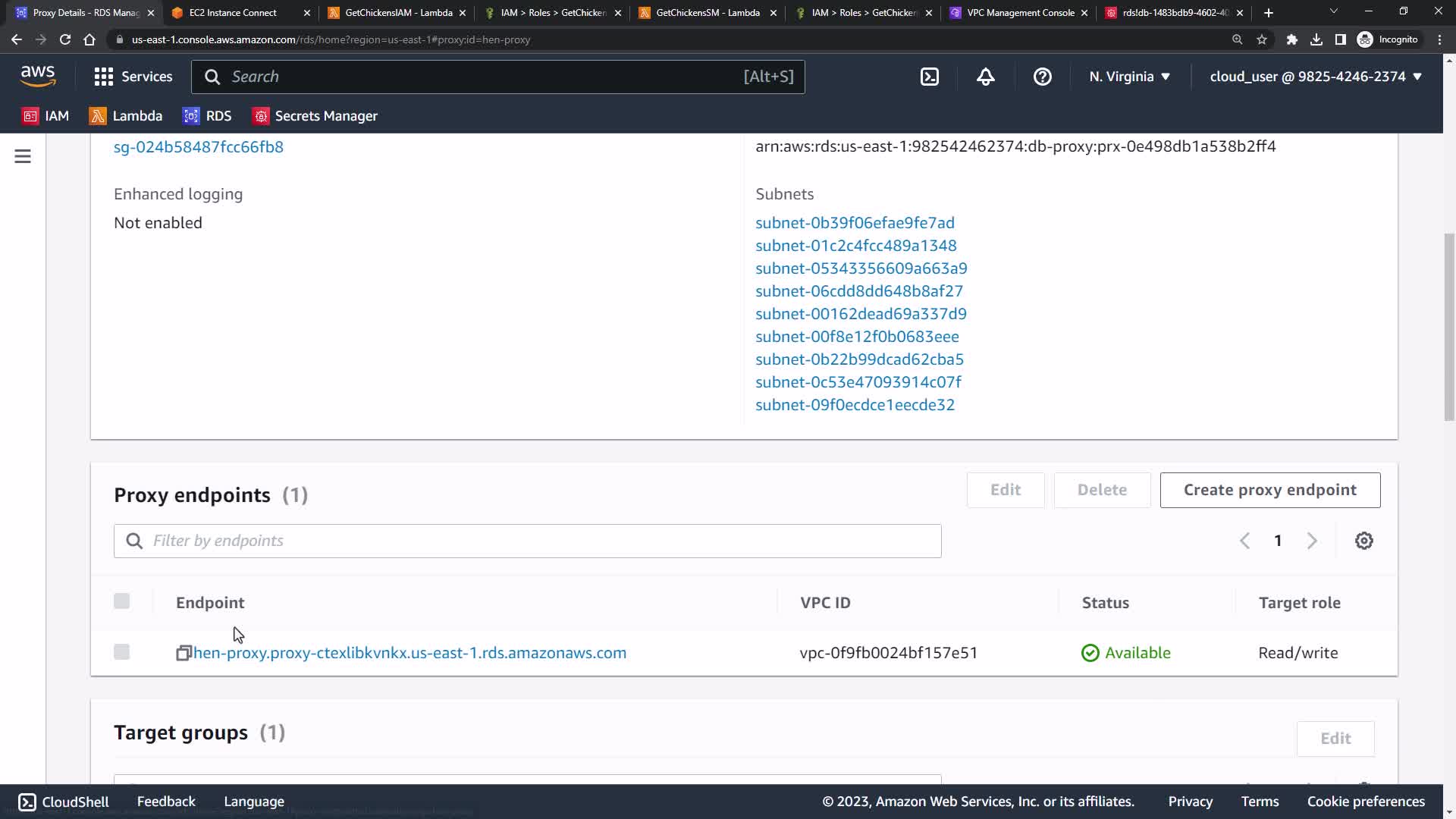Switch to the VPC Management Console tab
The width and height of the screenshot is (1456, 819).
(1019, 13)
